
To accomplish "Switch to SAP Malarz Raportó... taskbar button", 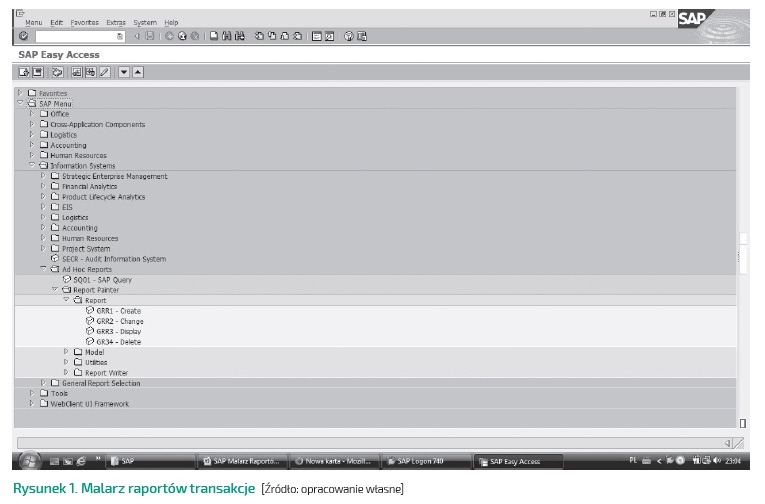I will click(243, 461).
